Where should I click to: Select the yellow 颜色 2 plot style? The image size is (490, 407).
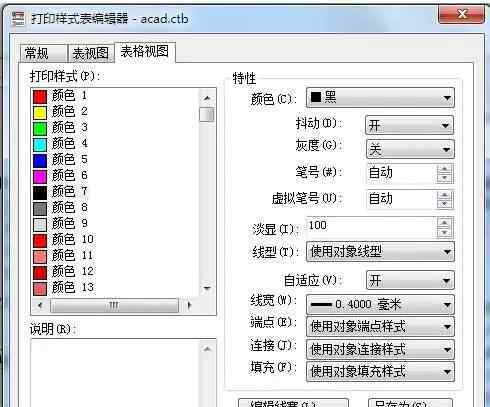coord(61,112)
